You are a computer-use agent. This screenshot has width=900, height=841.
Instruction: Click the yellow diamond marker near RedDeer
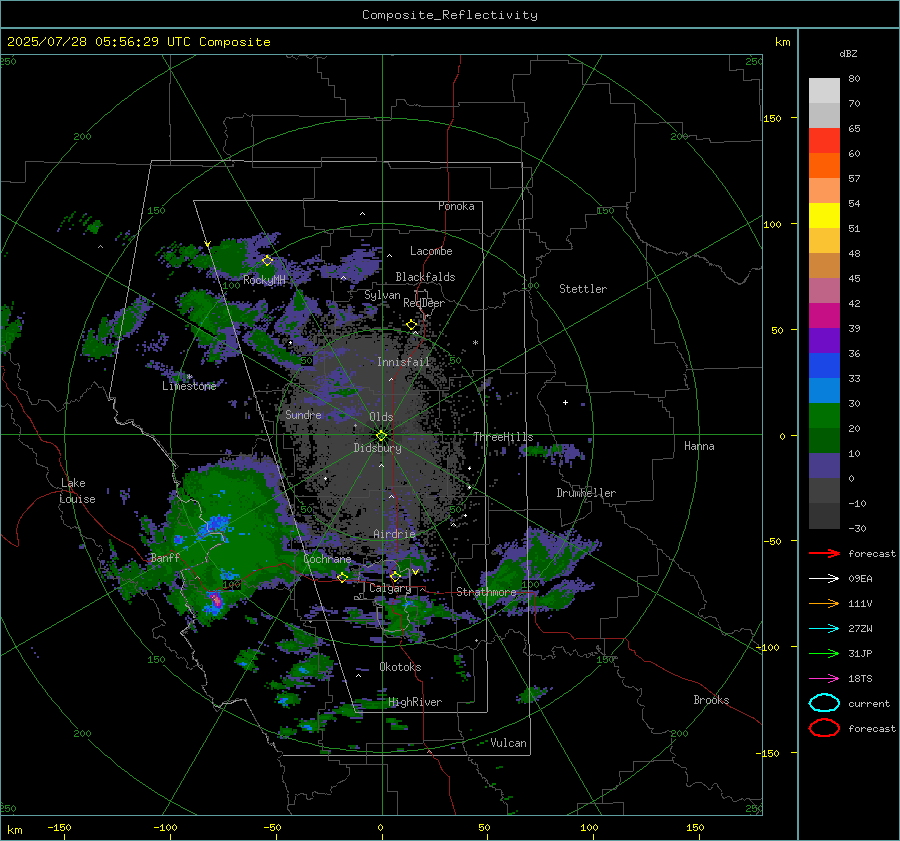click(412, 325)
